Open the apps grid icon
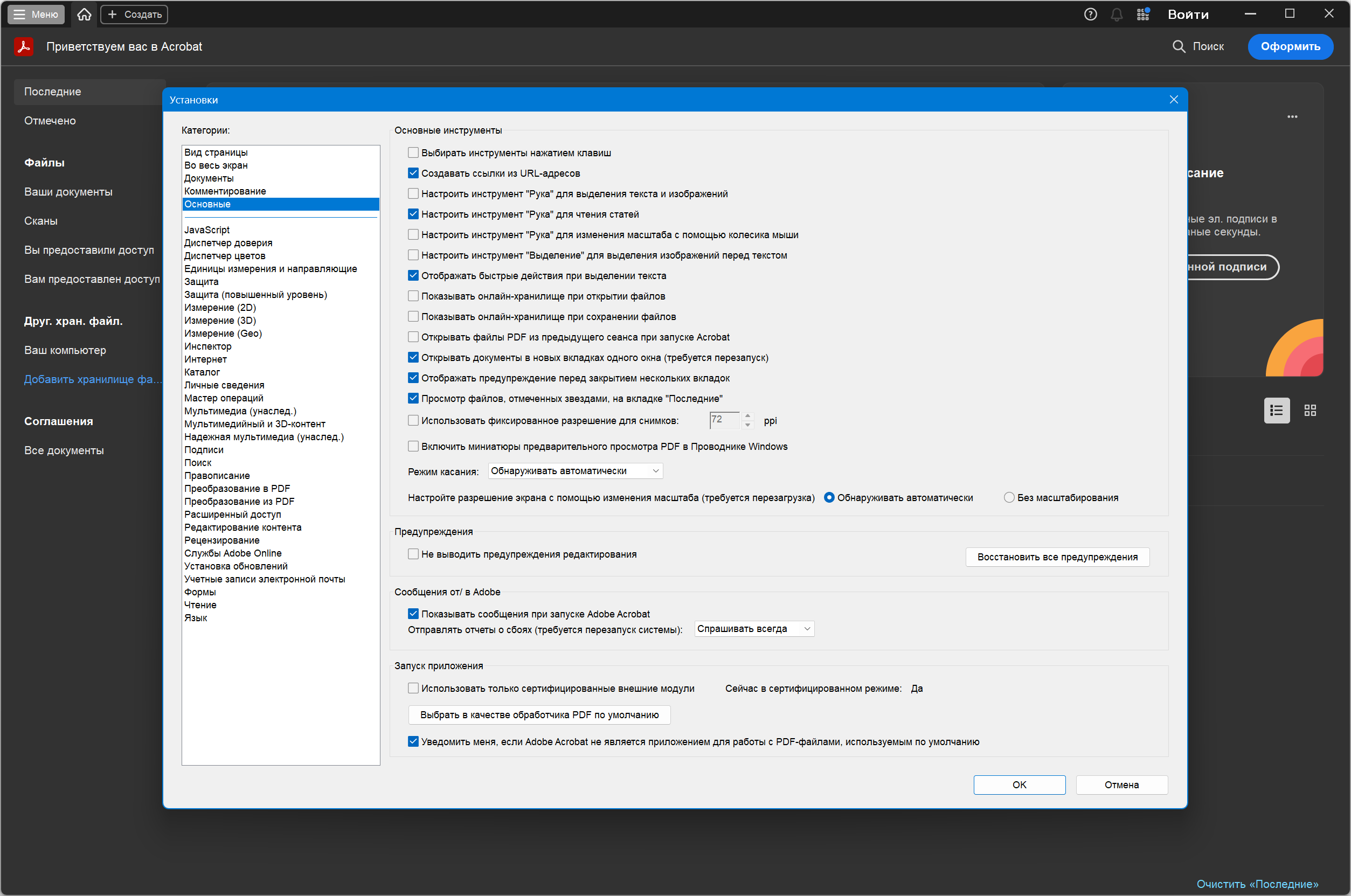 [1142, 15]
